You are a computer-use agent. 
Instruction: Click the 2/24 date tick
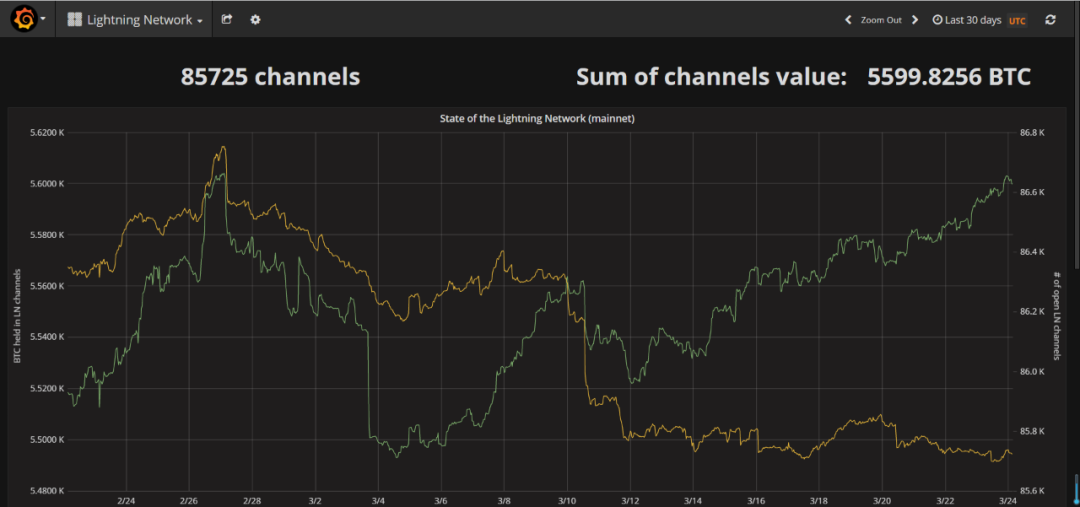click(x=126, y=501)
